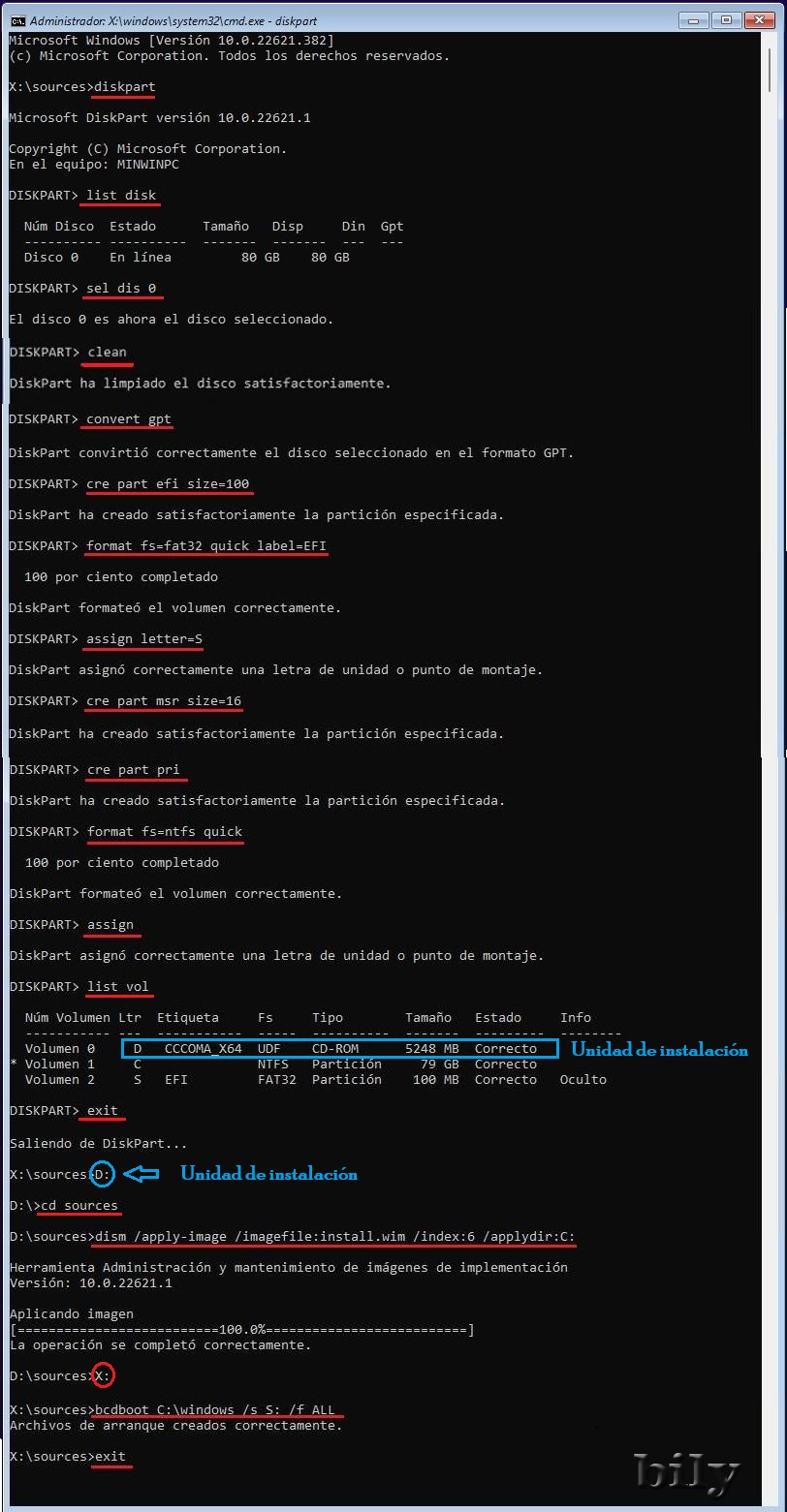Click 'Microsoft Windows [Versión 10.0.22621.382]' line
The width and height of the screenshot is (787, 1512).
tap(172, 41)
